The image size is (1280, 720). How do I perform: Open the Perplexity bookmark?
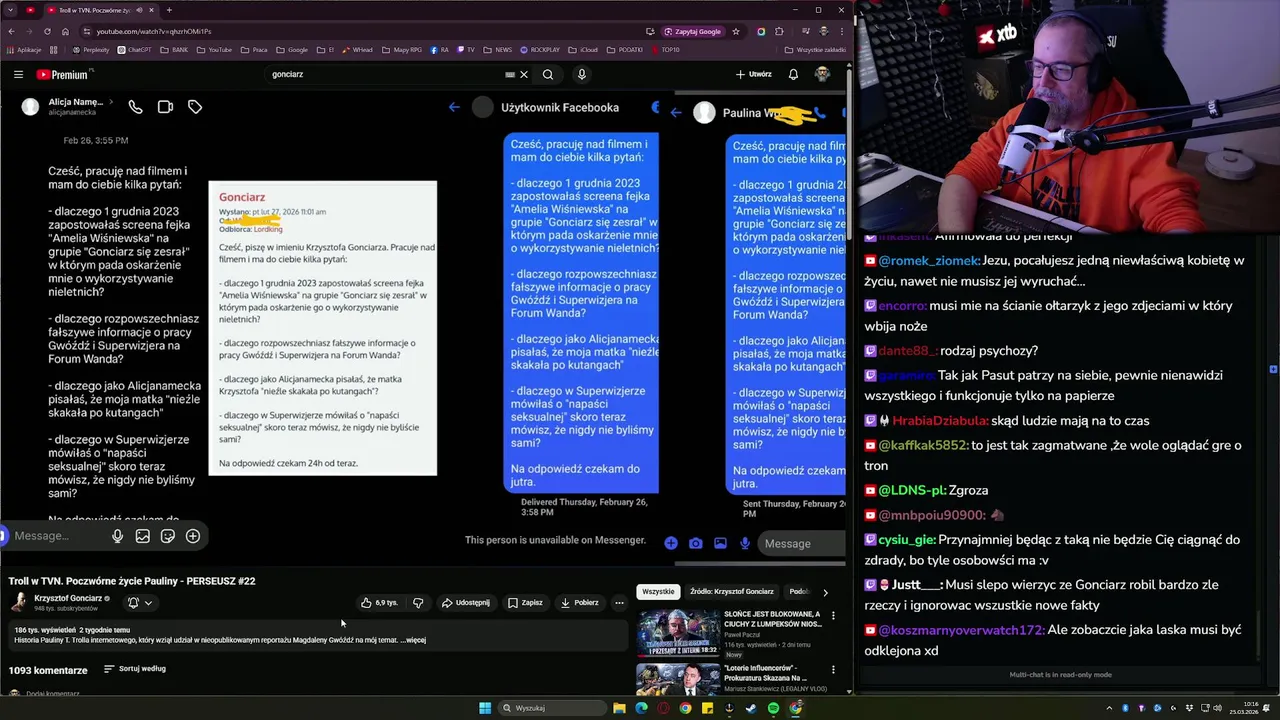click(x=91, y=49)
